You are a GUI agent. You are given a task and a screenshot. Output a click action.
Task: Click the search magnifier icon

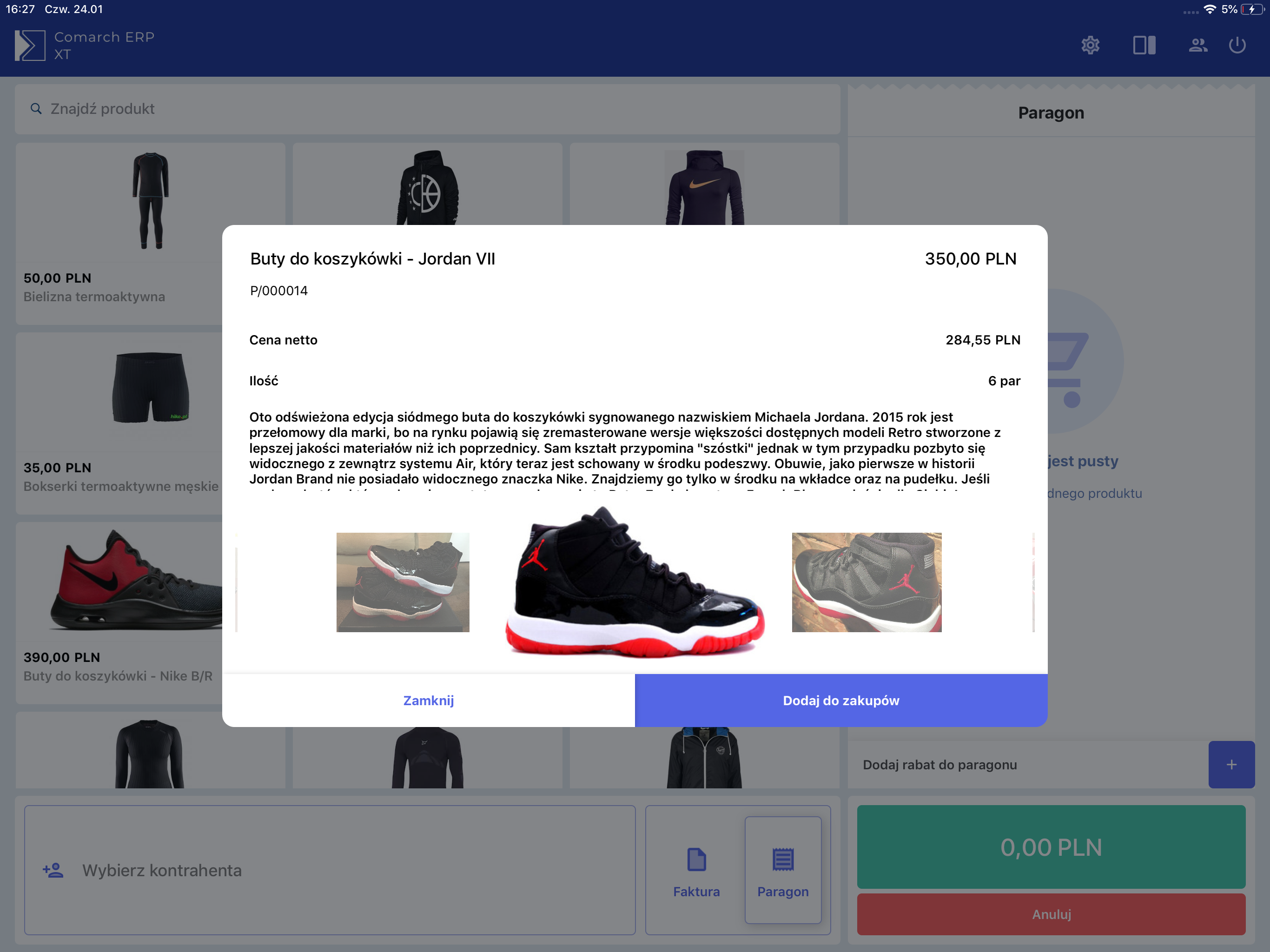pos(36,108)
